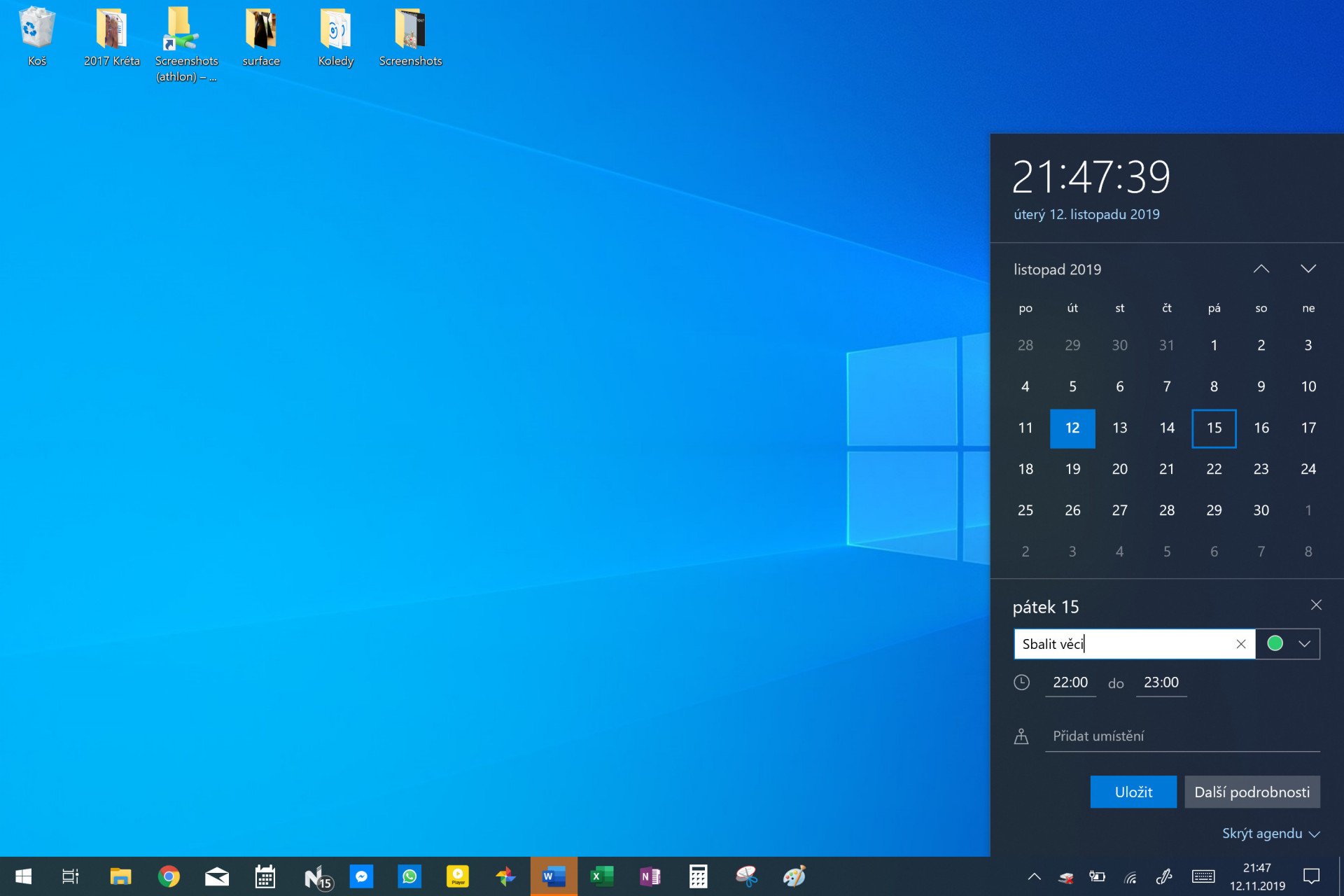The height and width of the screenshot is (896, 1344).
Task: Open the surface folder on desktop
Action: click(261, 36)
